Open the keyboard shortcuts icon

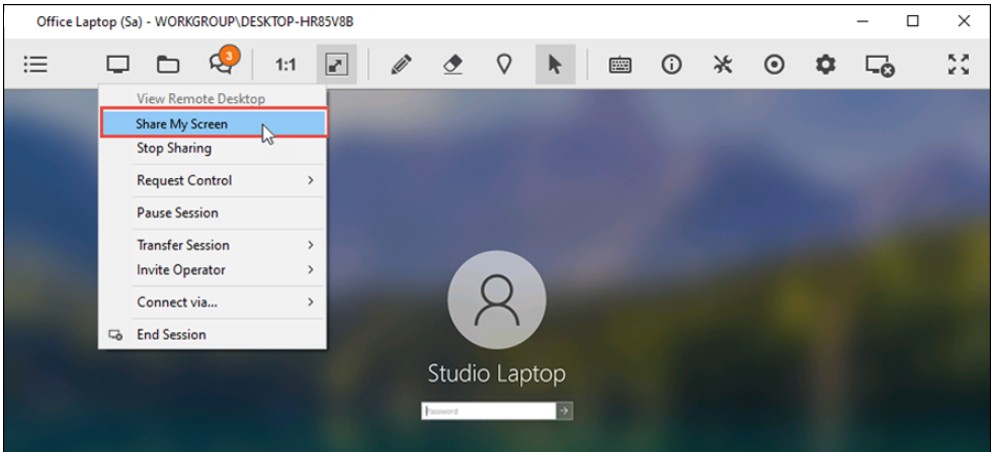[x=620, y=65]
